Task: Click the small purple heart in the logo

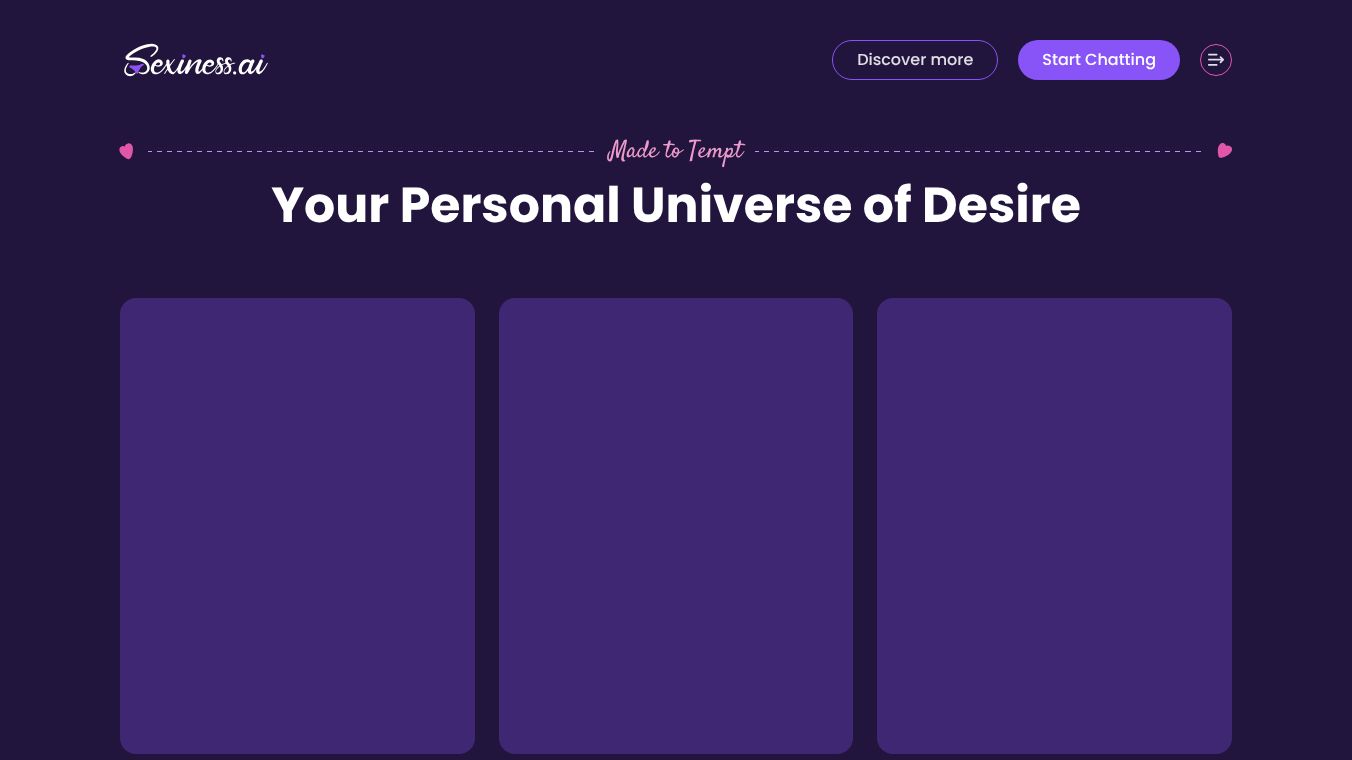Action: pyautogui.click(x=134, y=69)
